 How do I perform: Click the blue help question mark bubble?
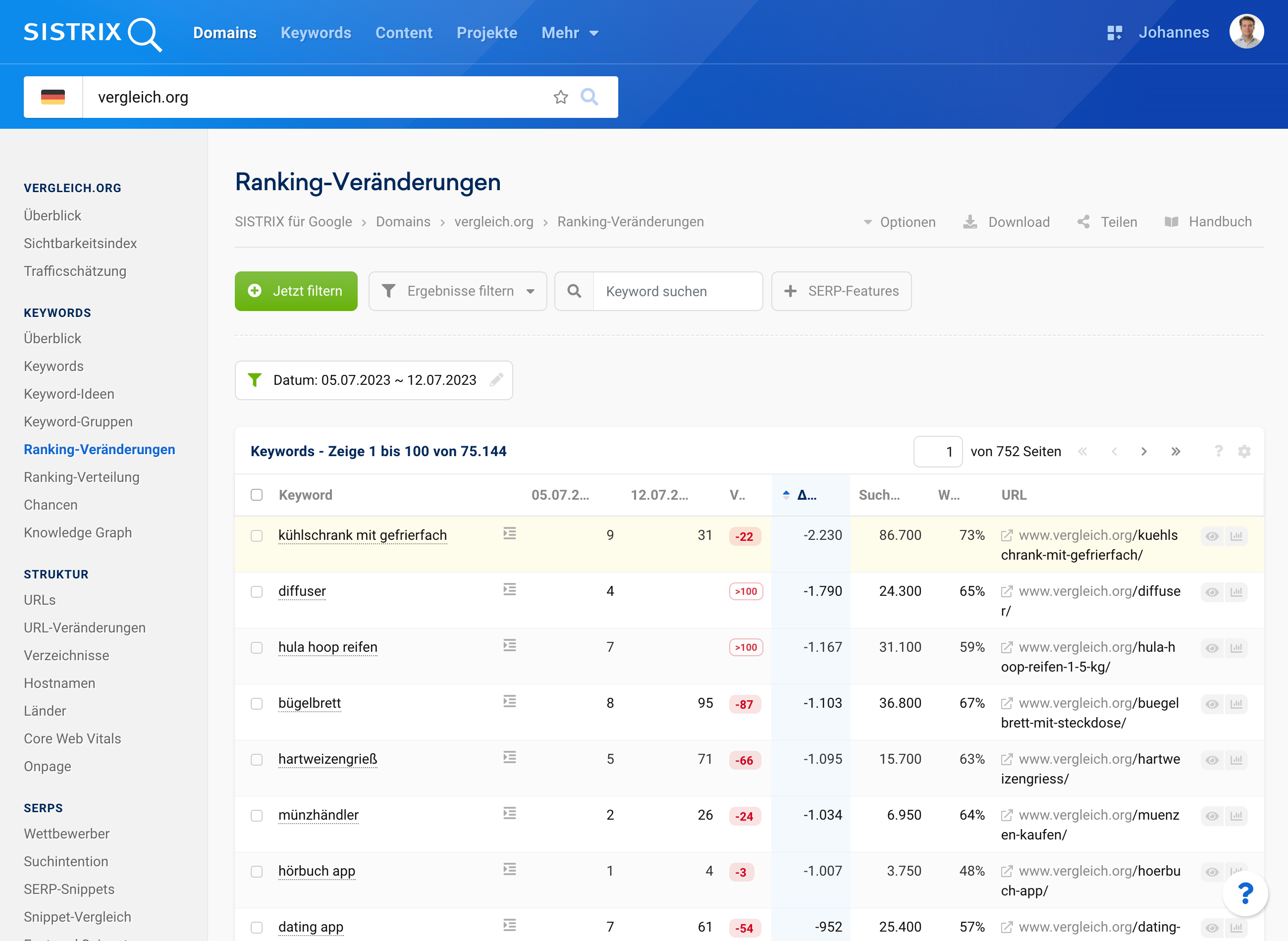tap(1245, 893)
